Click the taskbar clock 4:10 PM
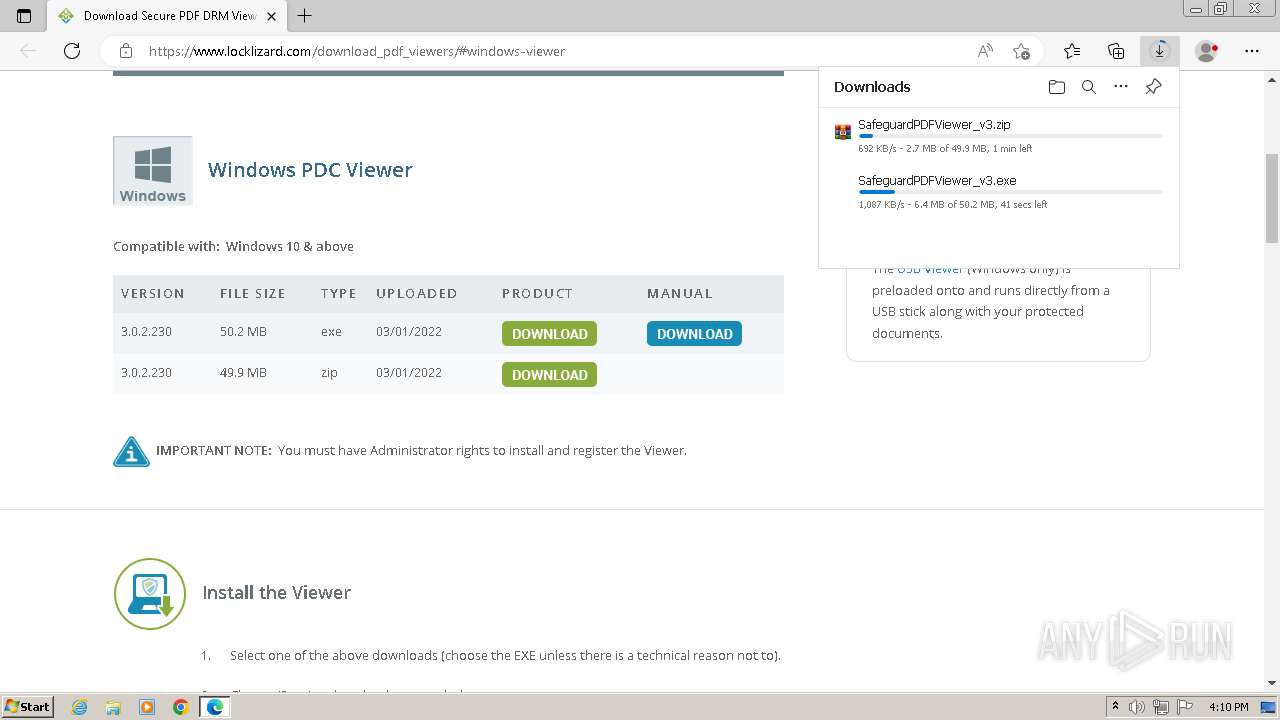 point(1229,707)
